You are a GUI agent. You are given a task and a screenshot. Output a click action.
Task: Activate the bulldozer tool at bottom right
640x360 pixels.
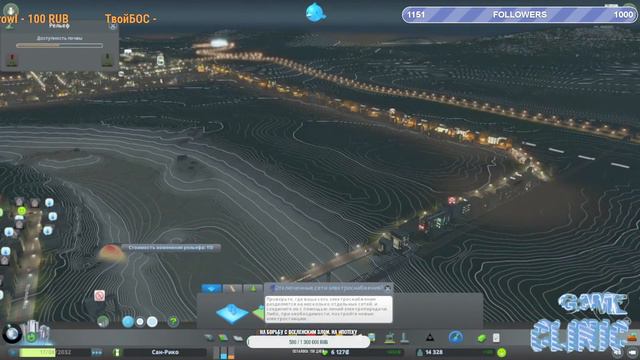(632, 337)
